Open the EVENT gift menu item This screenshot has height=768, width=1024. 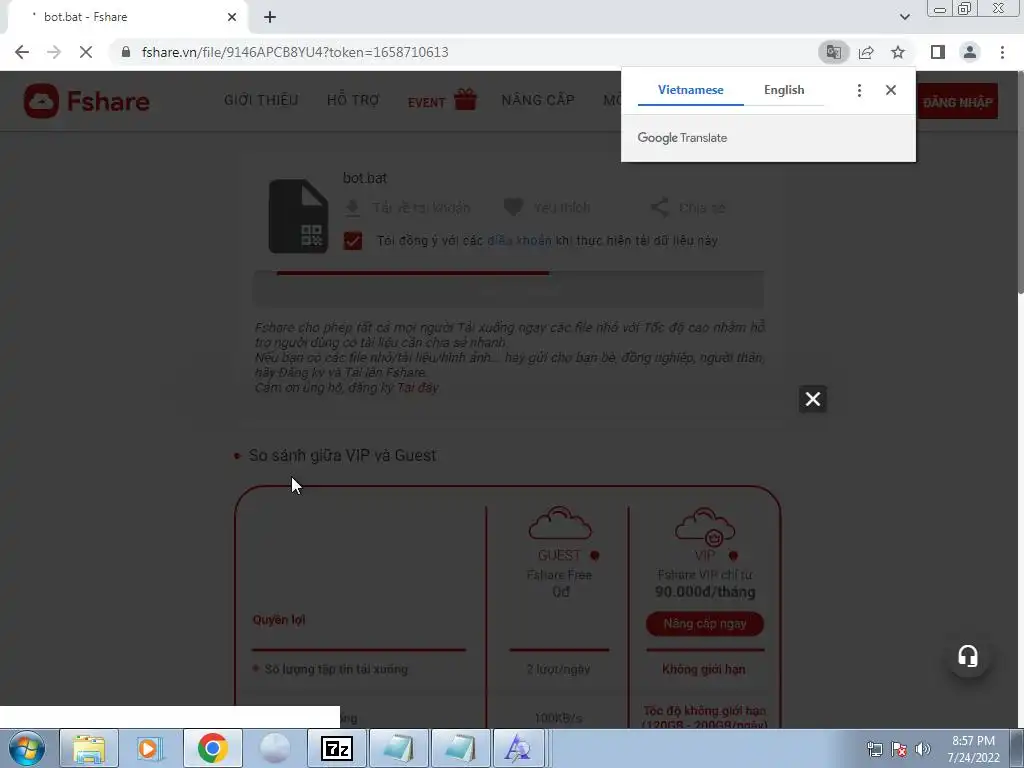[x=441, y=101]
